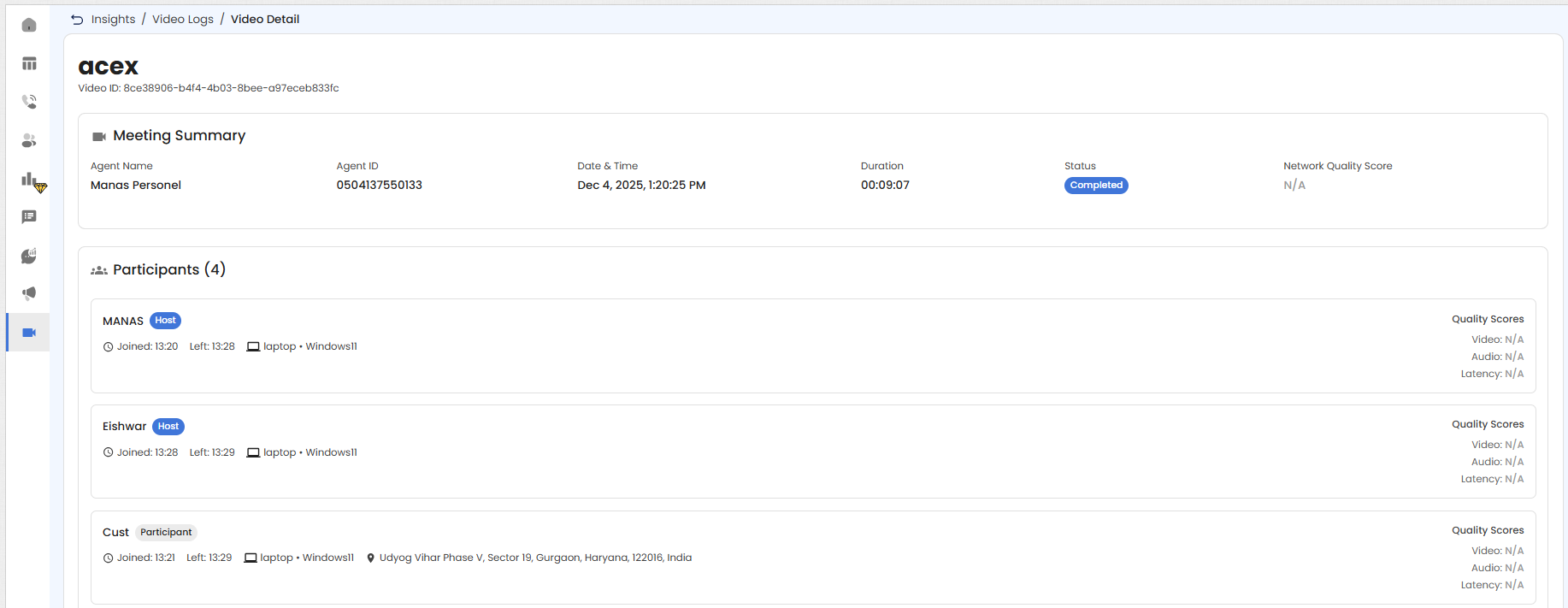Click Video Detail breadcrumb
This screenshot has width=1568, height=608.
pos(265,19)
